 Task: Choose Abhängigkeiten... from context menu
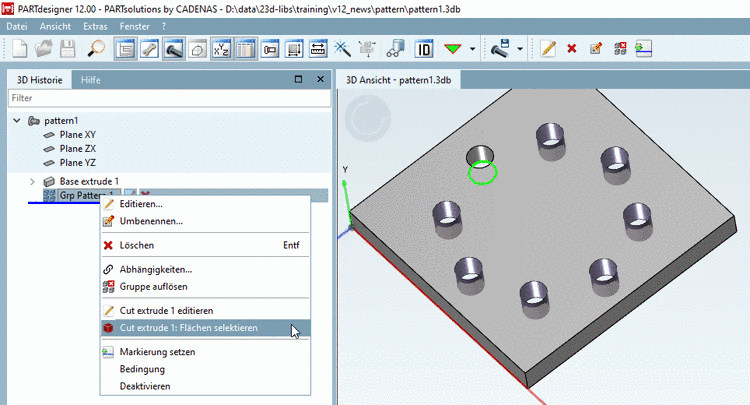point(205,270)
